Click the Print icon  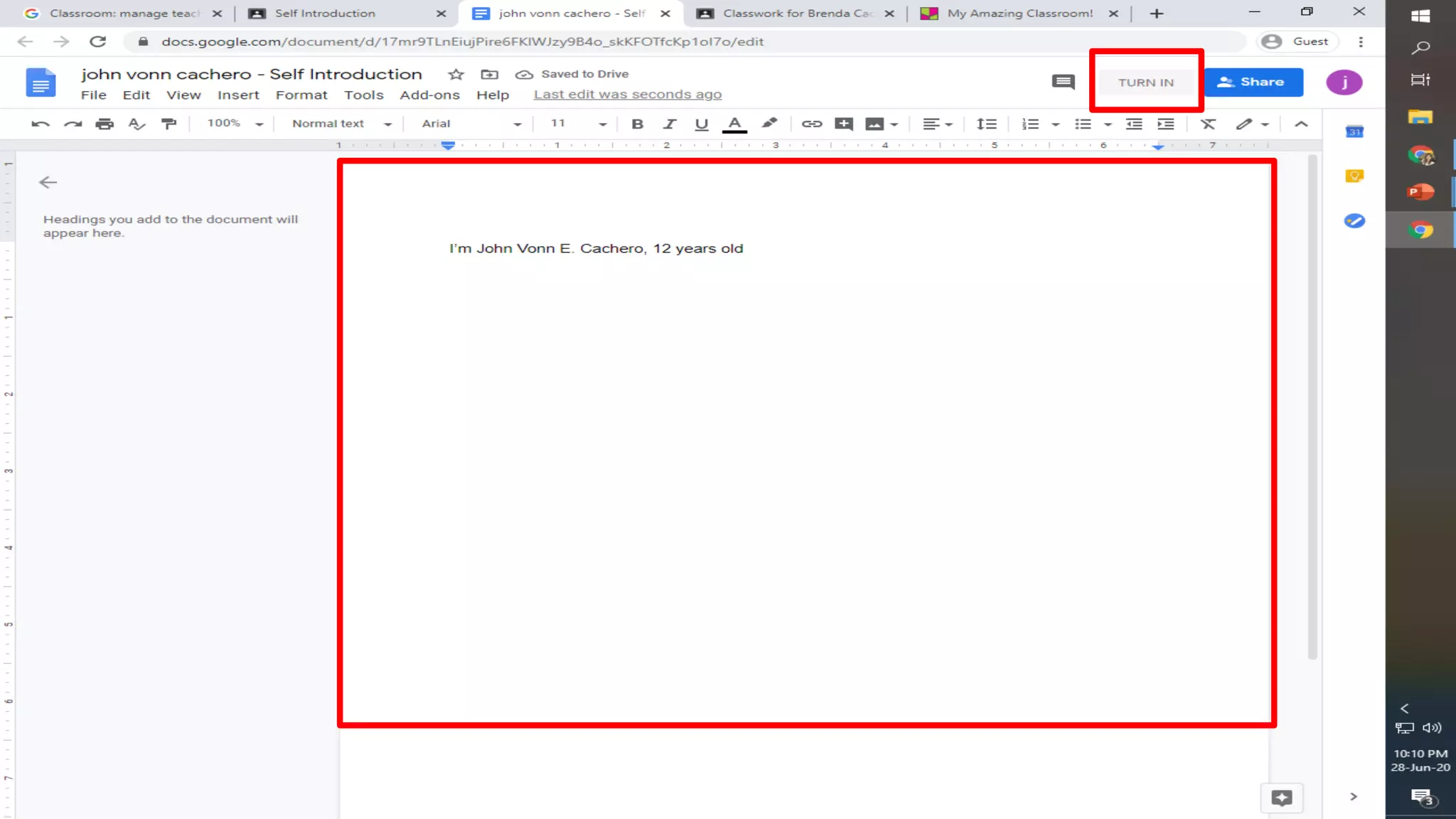point(105,124)
